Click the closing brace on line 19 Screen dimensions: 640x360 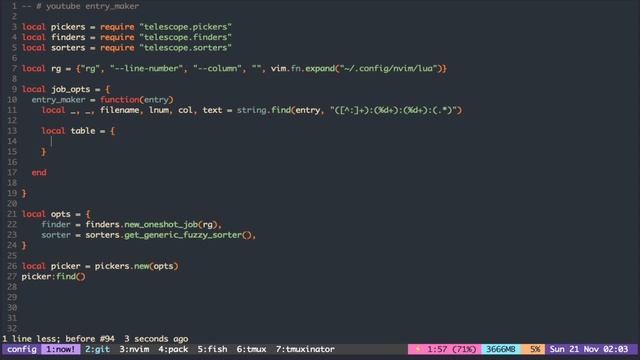(x=24, y=193)
